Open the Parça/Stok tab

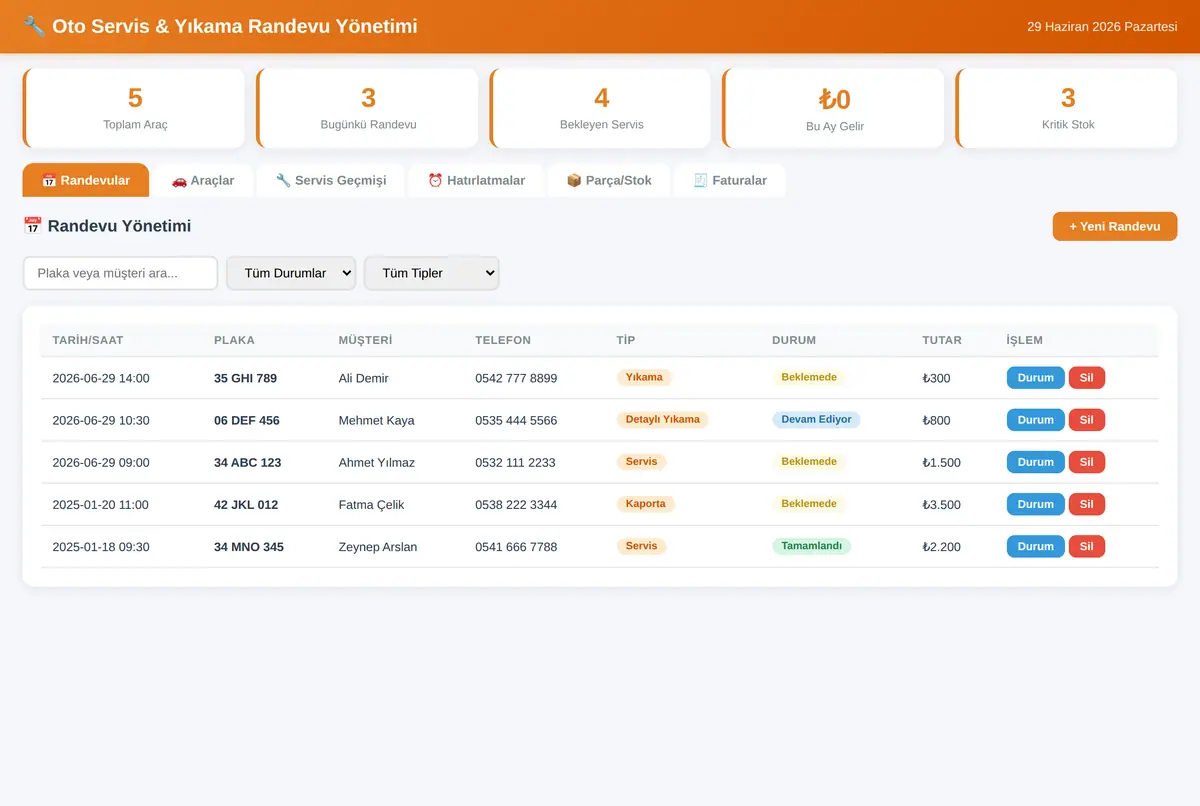pos(609,180)
